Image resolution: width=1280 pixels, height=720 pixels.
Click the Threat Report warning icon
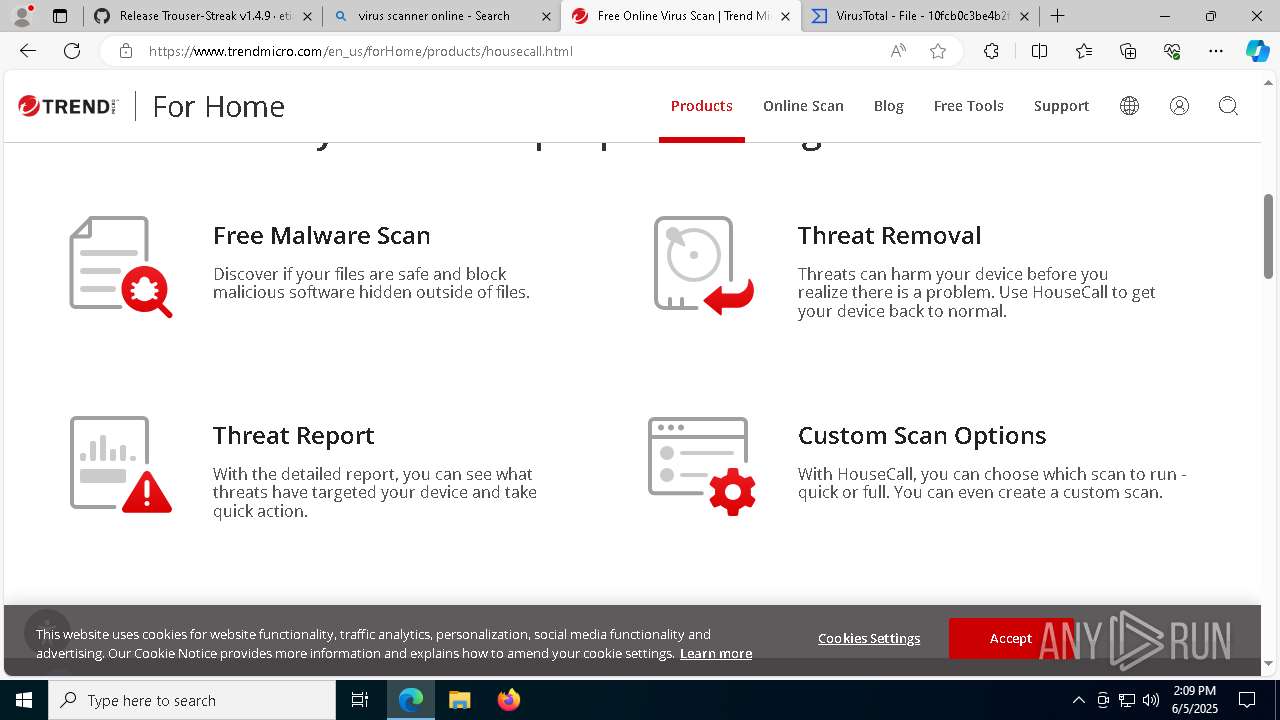tap(120, 465)
